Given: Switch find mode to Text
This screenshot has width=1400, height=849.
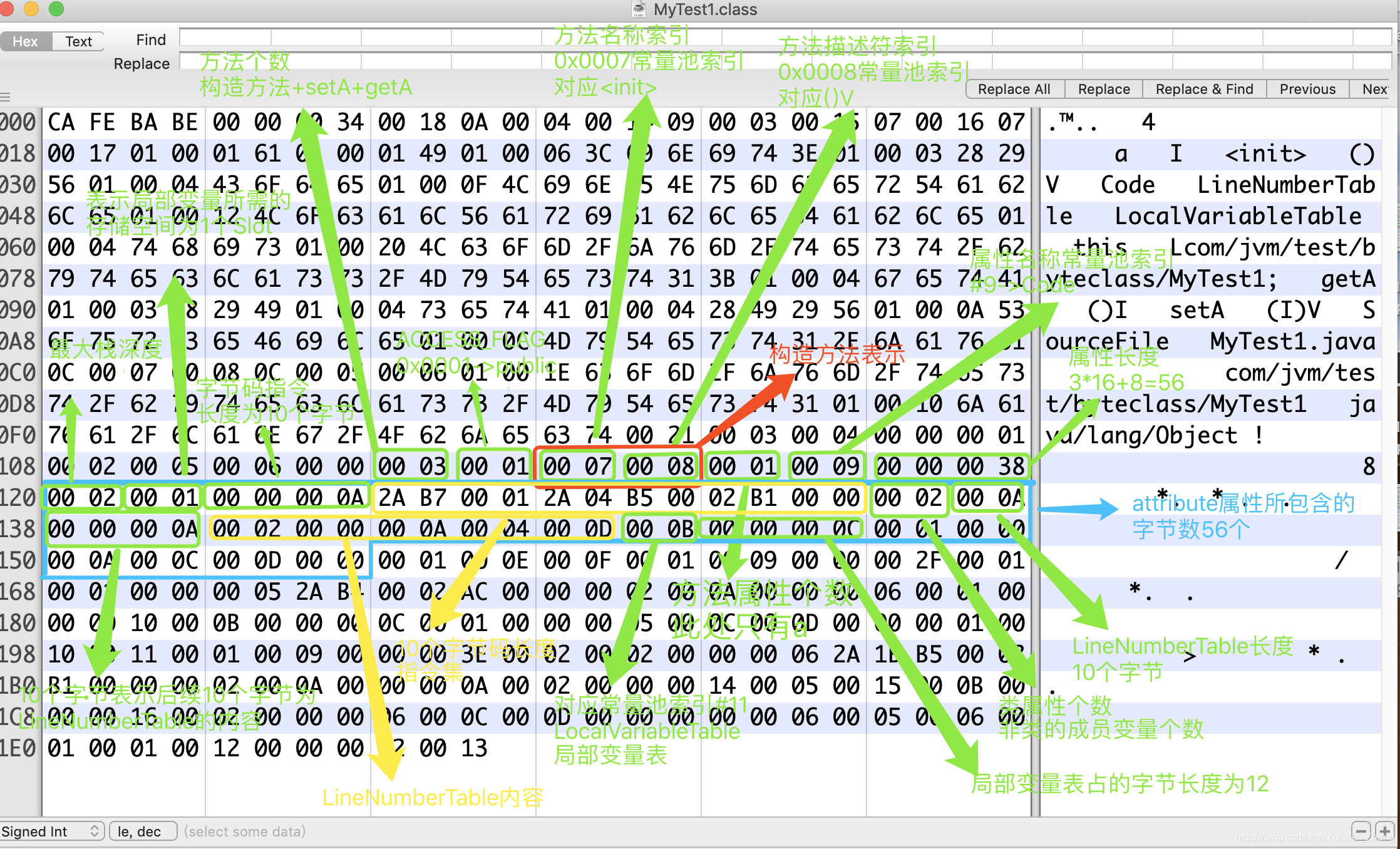Looking at the screenshot, I should pyautogui.click(x=78, y=41).
